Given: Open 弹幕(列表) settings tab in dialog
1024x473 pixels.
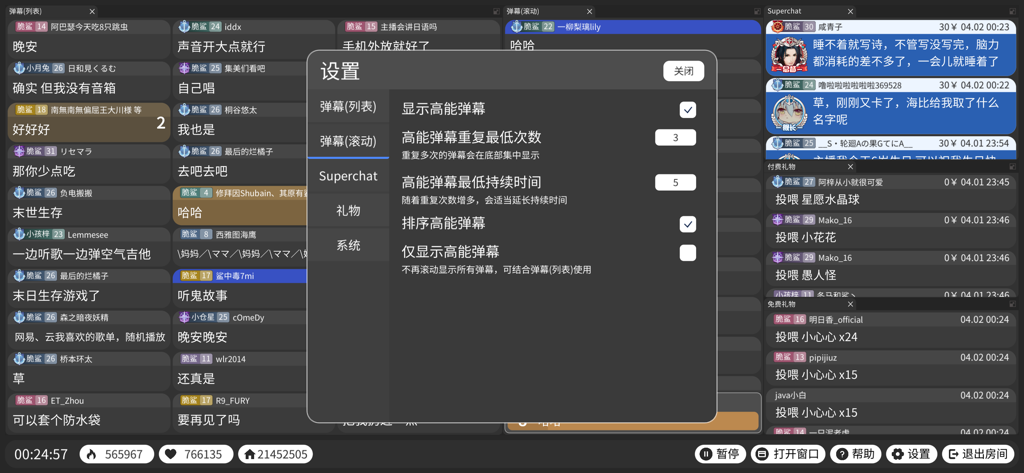Looking at the screenshot, I should [348, 106].
